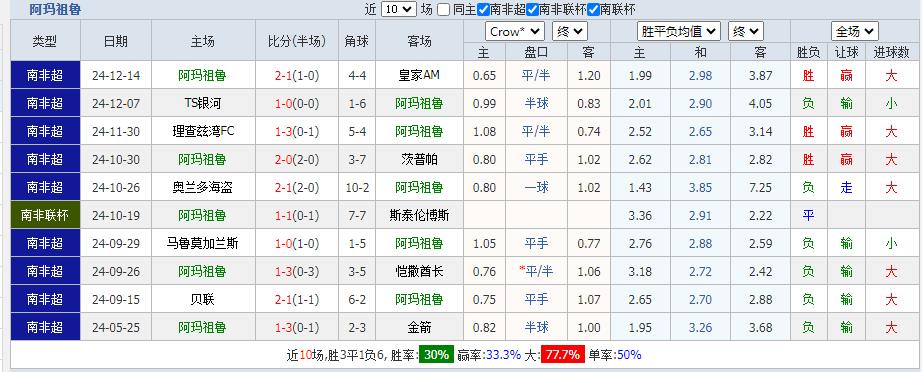
Task: Click the 奥兰多海盗 team name
Action: 203,187
